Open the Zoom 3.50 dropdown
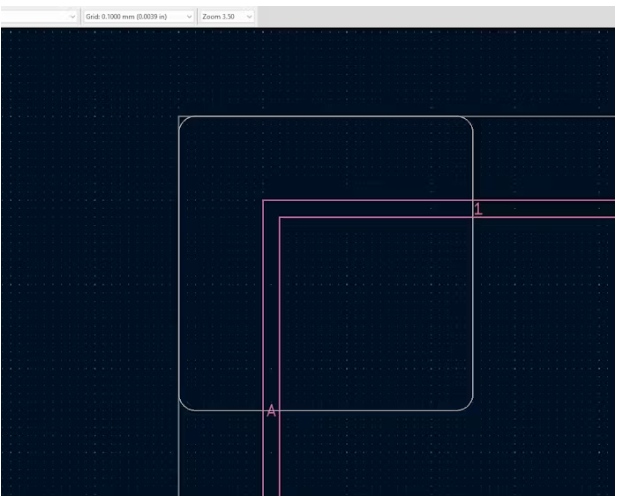 coord(227,17)
